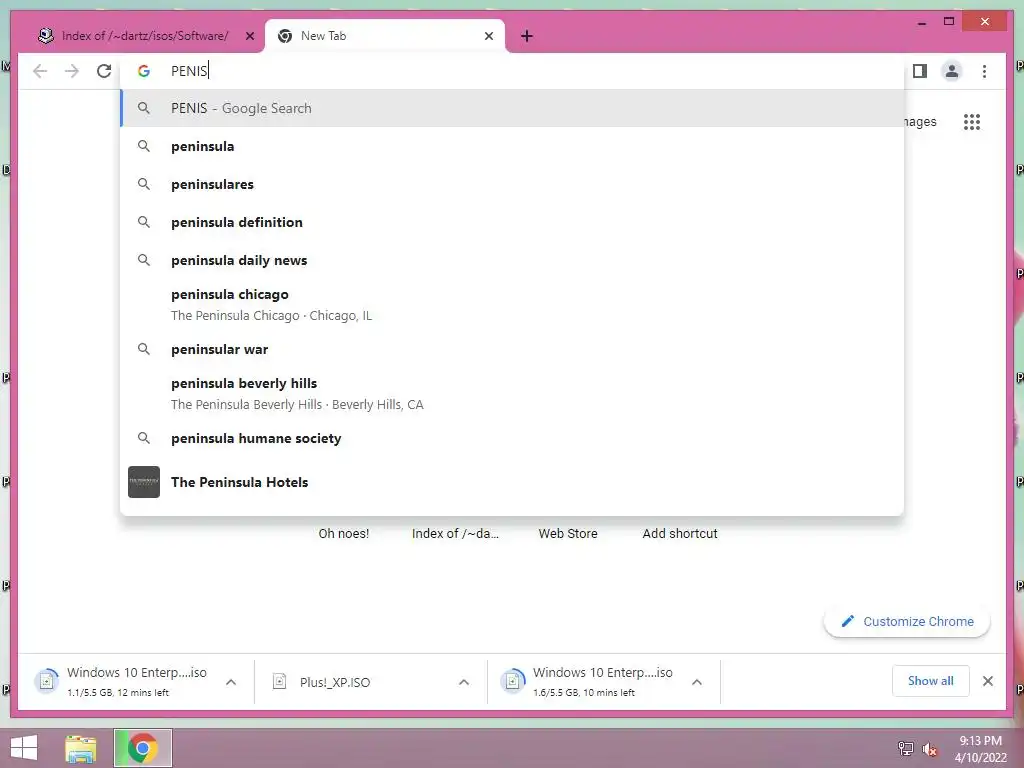Go forward using the forward arrow
The width and height of the screenshot is (1024, 768).
tap(72, 71)
